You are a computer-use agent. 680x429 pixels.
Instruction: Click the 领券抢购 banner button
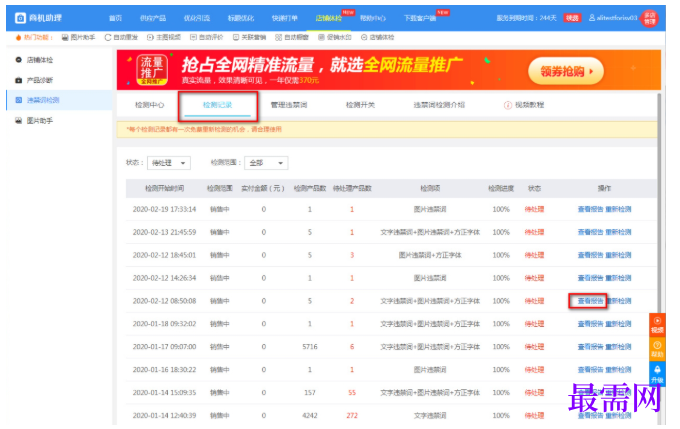[x=566, y=71]
